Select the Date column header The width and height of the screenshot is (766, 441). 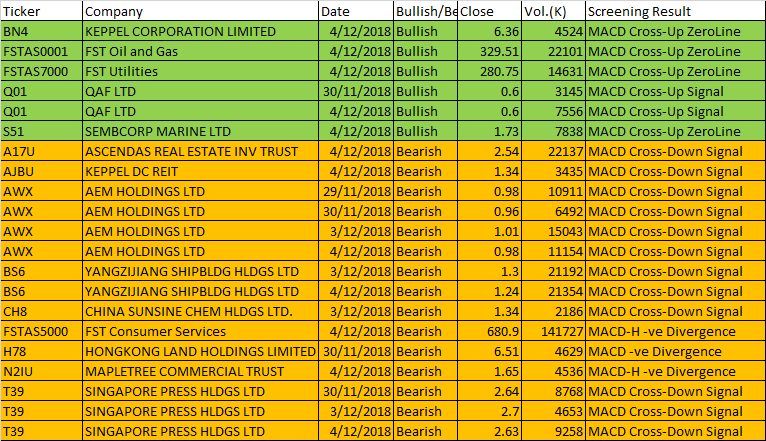356,11
